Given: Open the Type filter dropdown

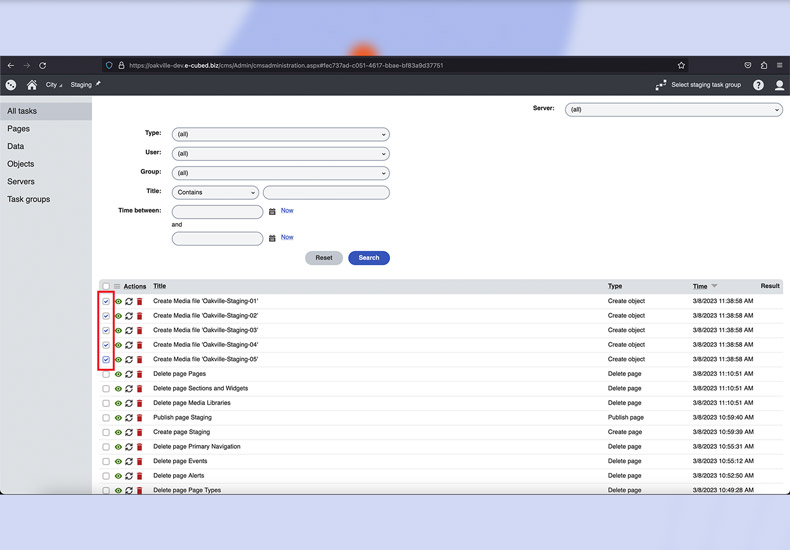Looking at the screenshot, I should coord(280,134).
